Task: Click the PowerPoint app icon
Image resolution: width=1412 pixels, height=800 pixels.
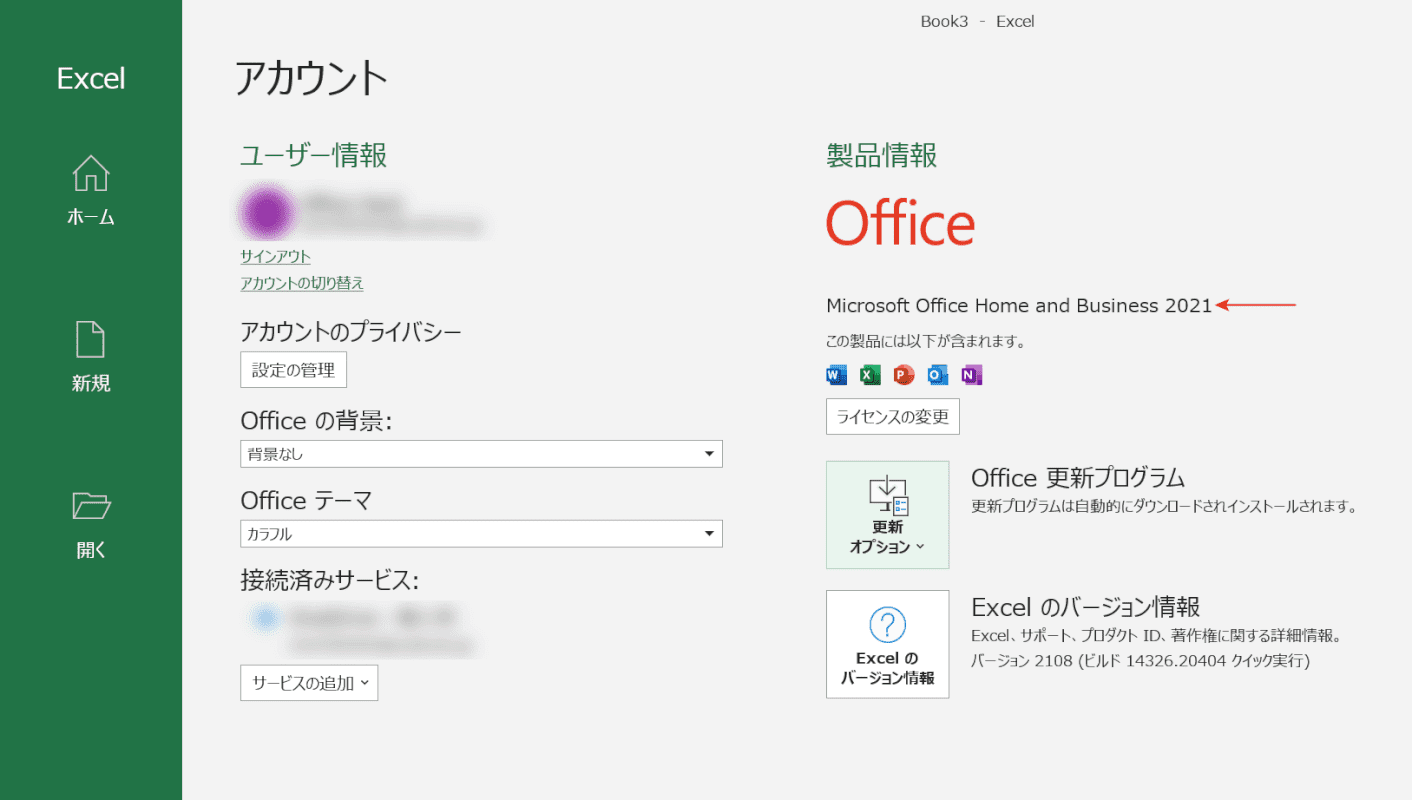Action: pyautogui.click(x=904, y=375)
